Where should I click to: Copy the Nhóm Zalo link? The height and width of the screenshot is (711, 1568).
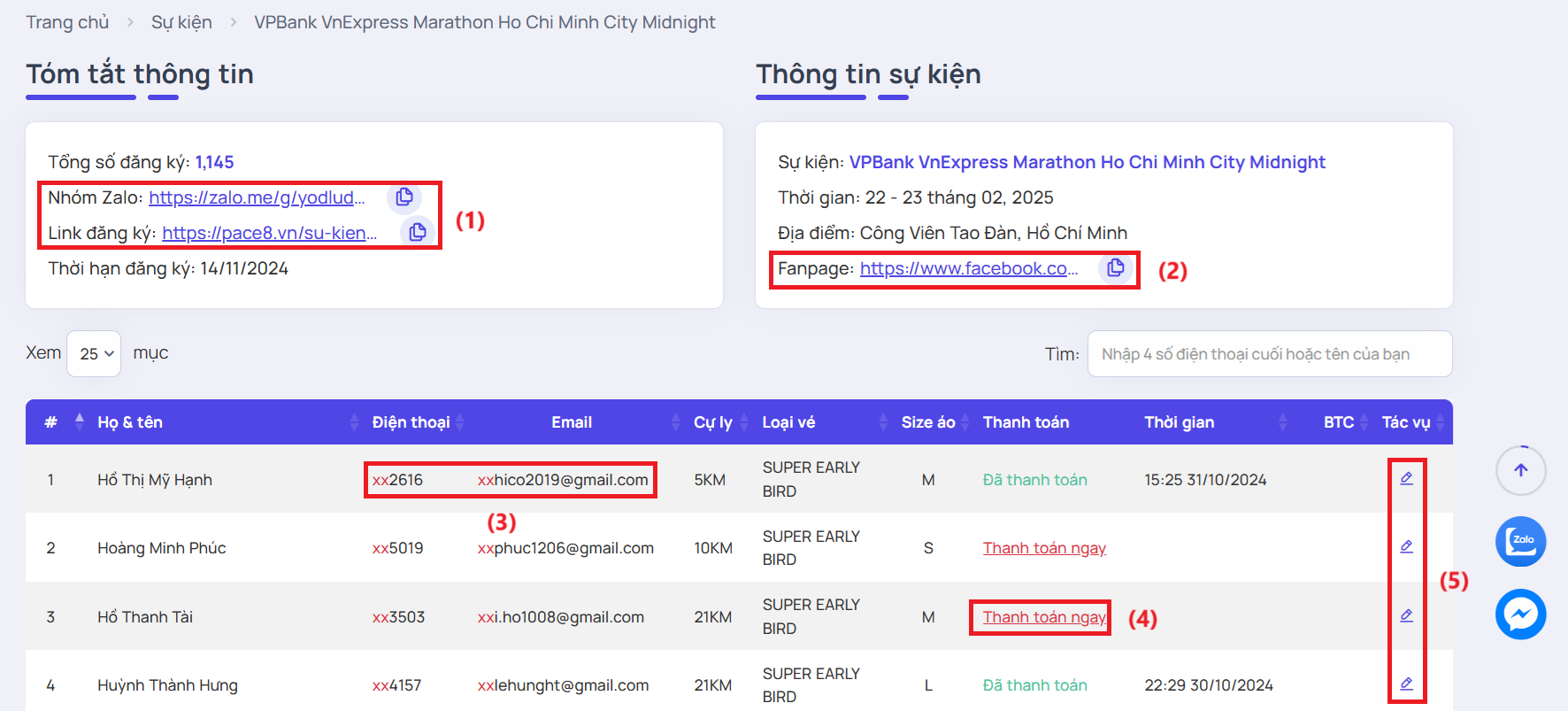pos(404,197)
